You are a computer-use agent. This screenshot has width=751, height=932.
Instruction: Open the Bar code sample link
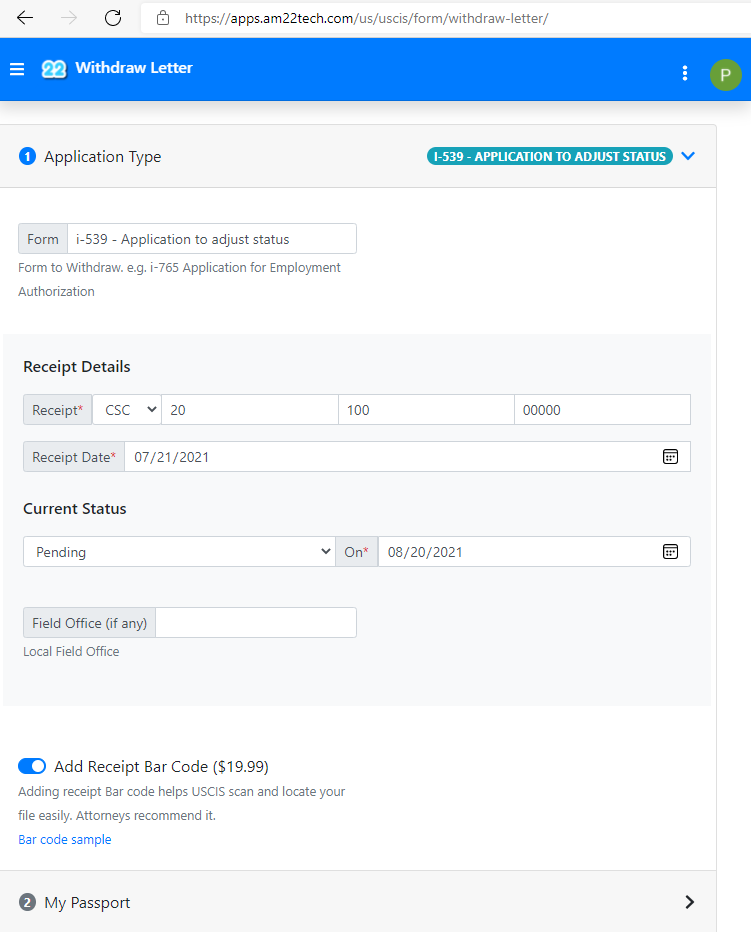pos(65,839)
